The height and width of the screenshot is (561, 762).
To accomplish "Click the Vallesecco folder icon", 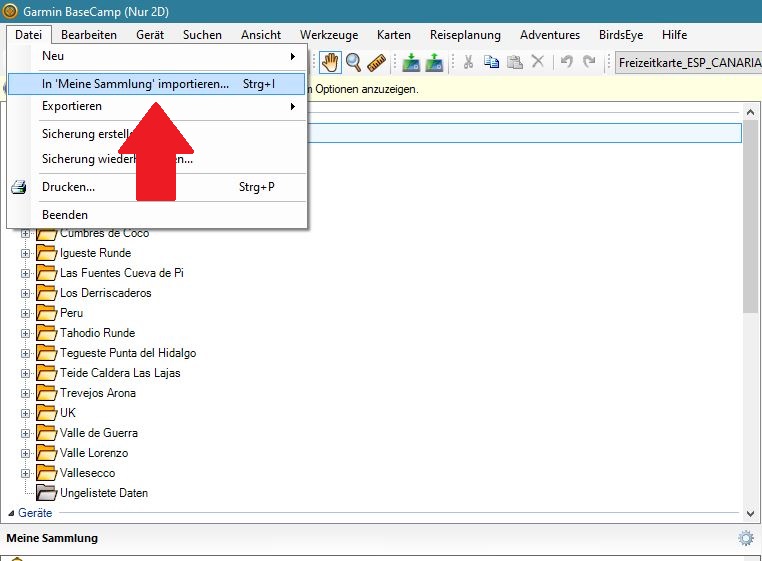I will [47, 473].
